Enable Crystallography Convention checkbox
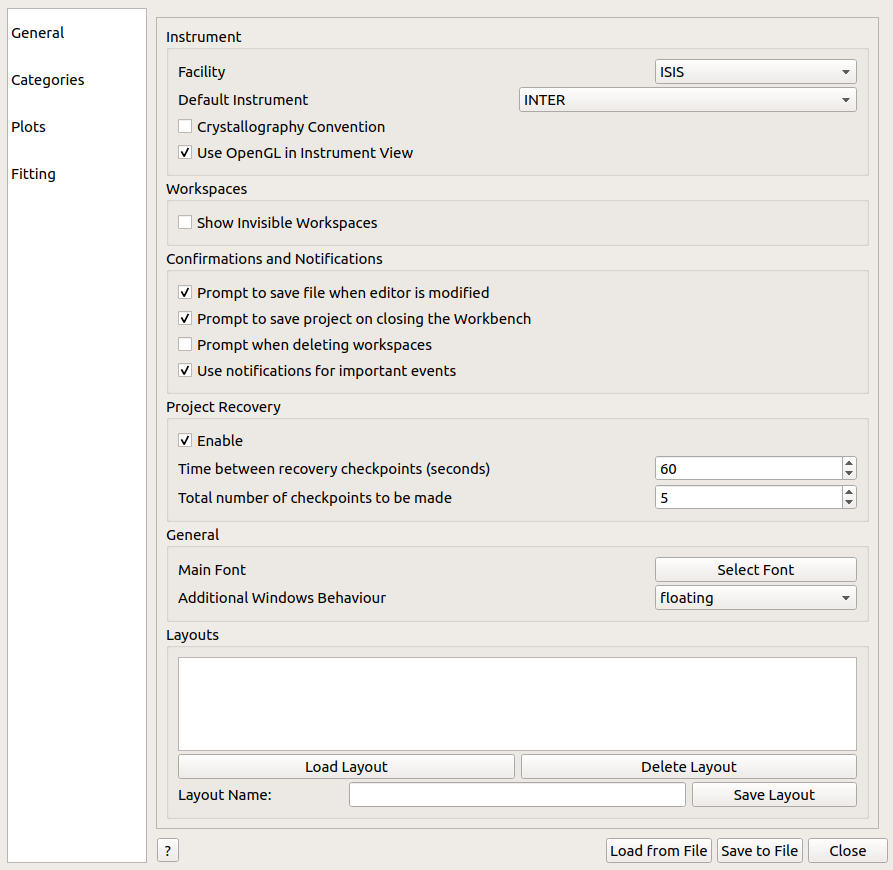Image resolution: width=893 pixels, height=870 pixels. pyautogui.click(x=185, y=127)
